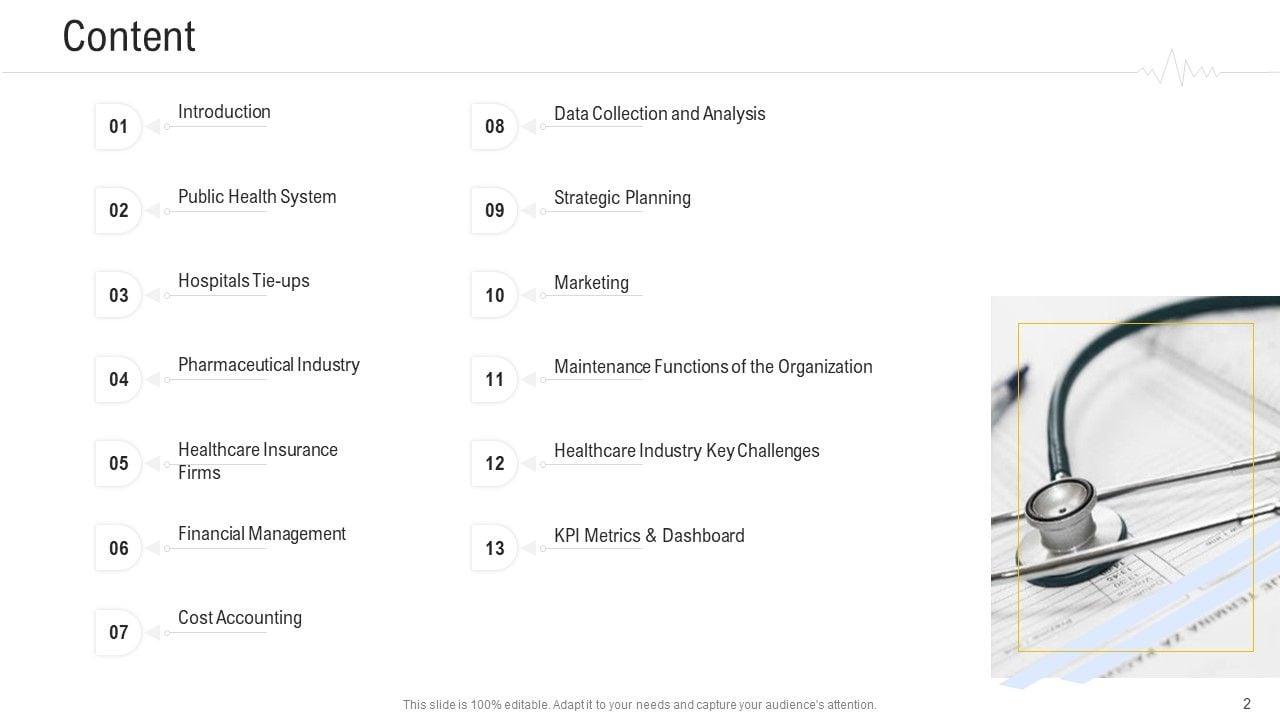This screenshot has width=1280, height=720.
Task: Select the 10 number badge
Action: pyautogui.click(x=495, y=295)
